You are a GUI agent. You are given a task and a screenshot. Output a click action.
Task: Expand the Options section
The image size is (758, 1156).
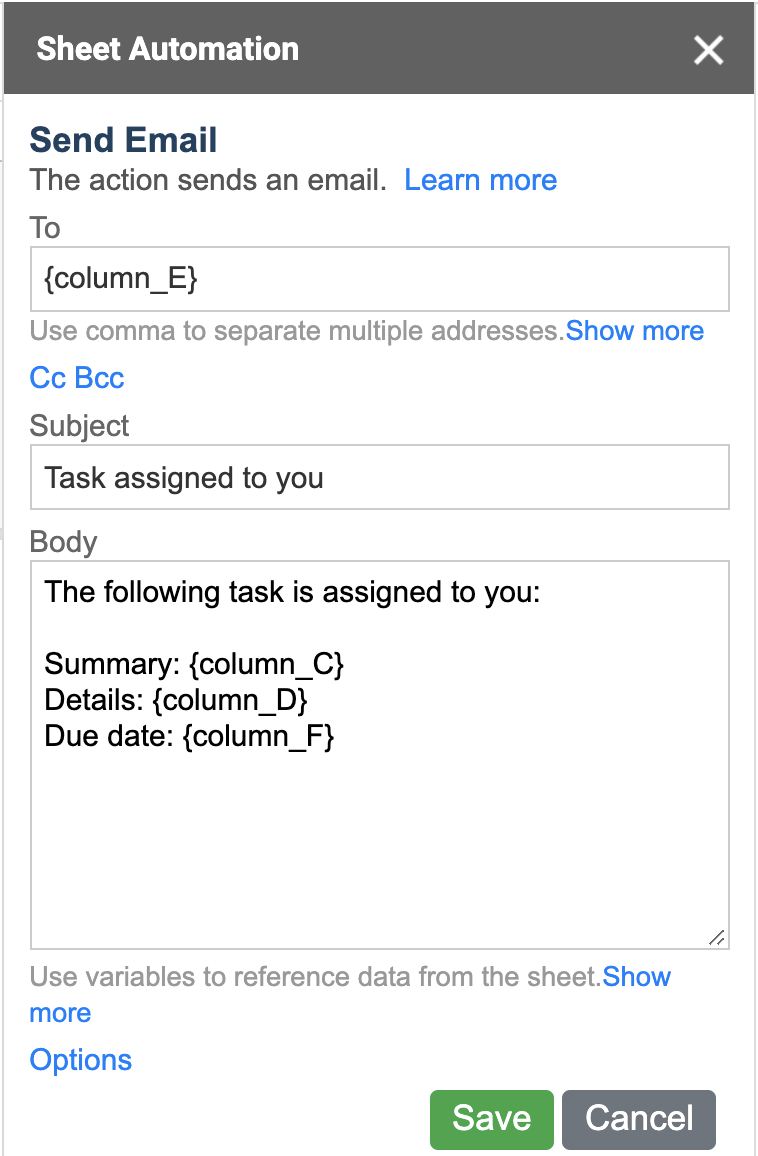point(81,1060)
